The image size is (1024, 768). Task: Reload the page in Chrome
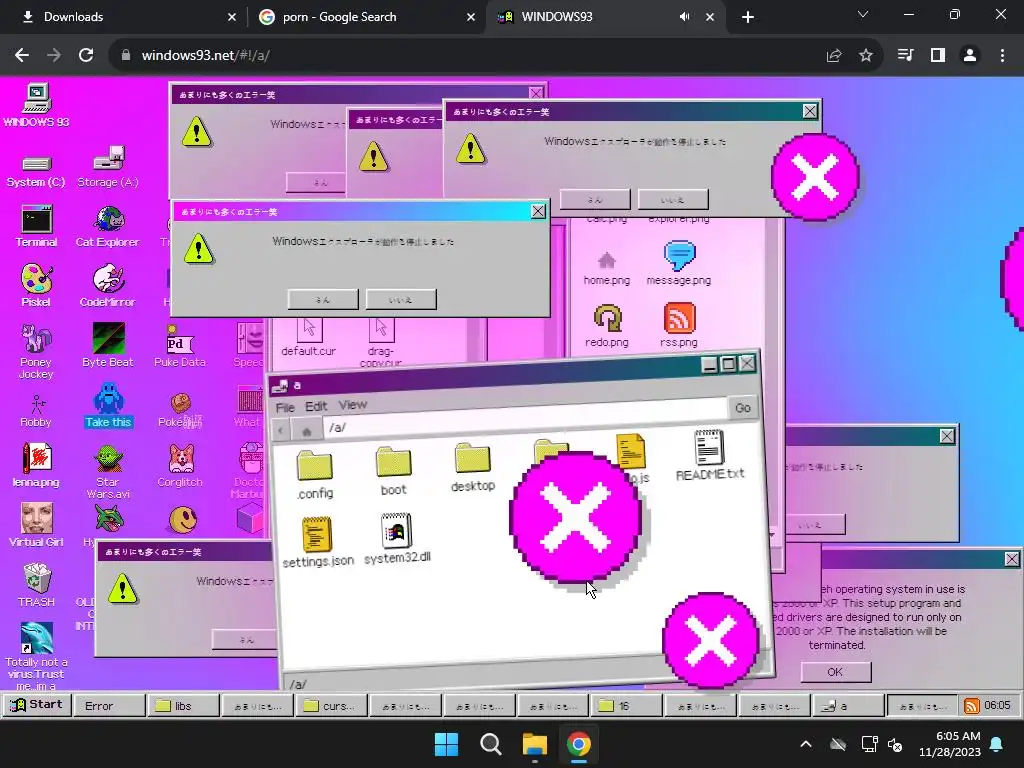click(x=86, y=56)
